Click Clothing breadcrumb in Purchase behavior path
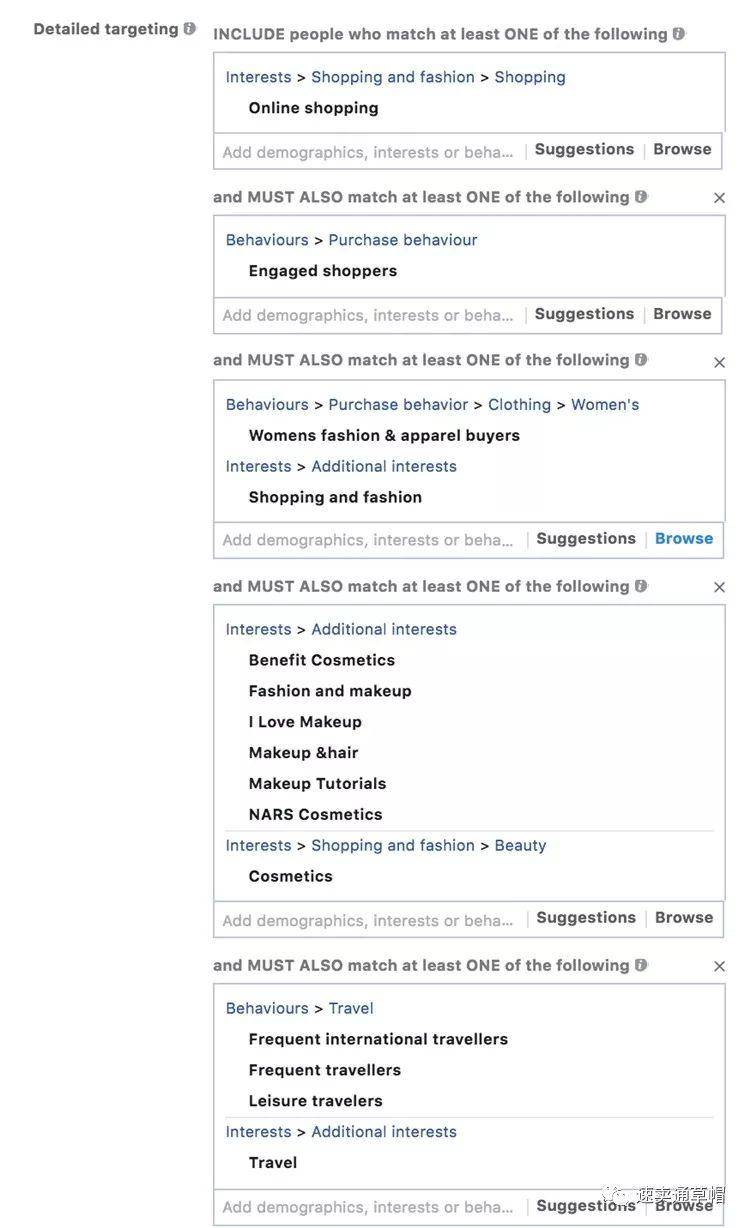This screenshot has height=1228, width=750. point(519,404)
